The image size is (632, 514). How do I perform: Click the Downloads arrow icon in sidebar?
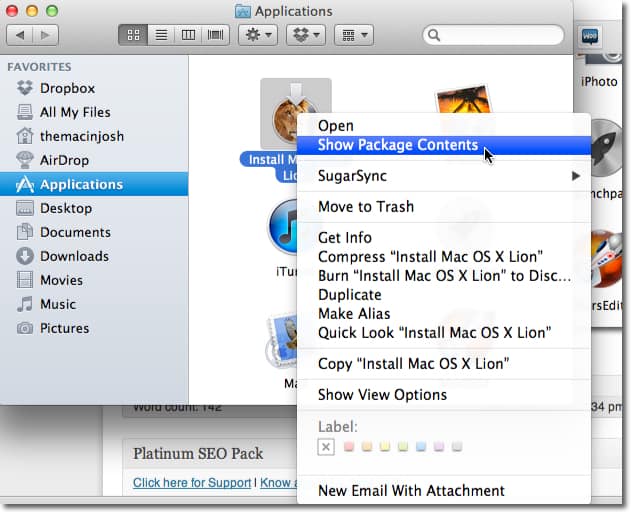(25, 256)
